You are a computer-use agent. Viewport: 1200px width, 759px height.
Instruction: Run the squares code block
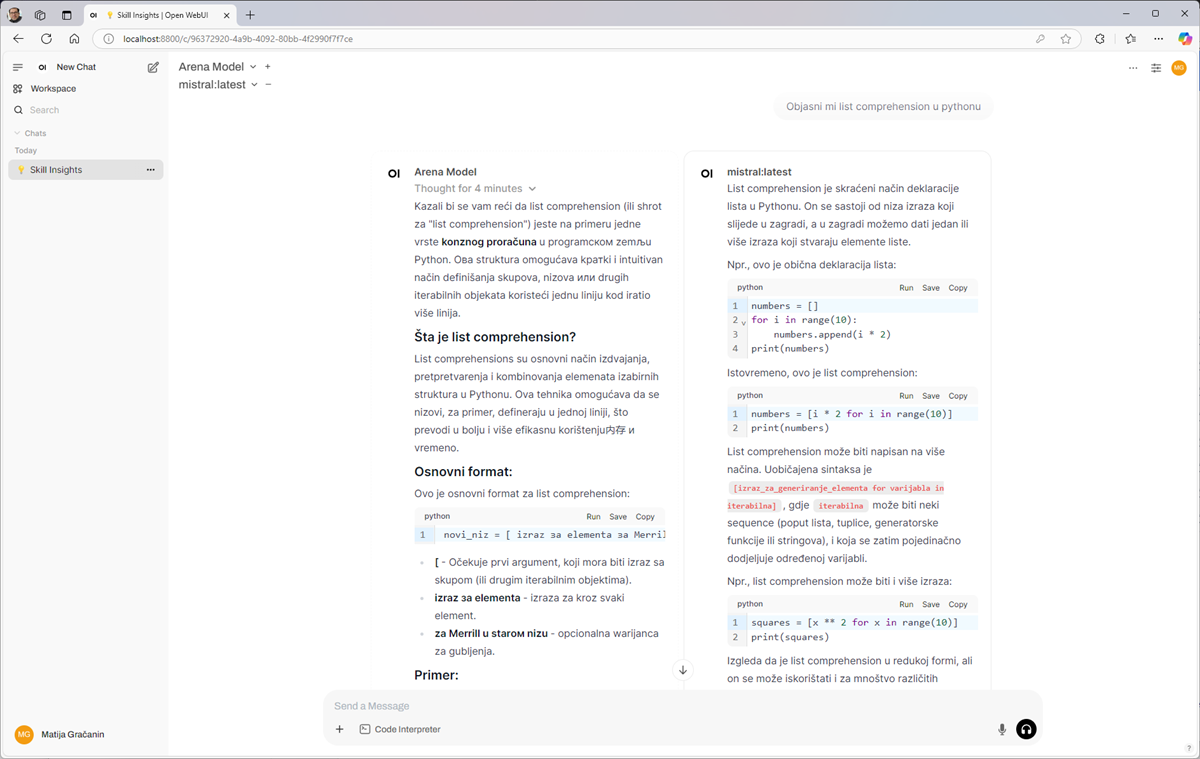click(906, 605)
